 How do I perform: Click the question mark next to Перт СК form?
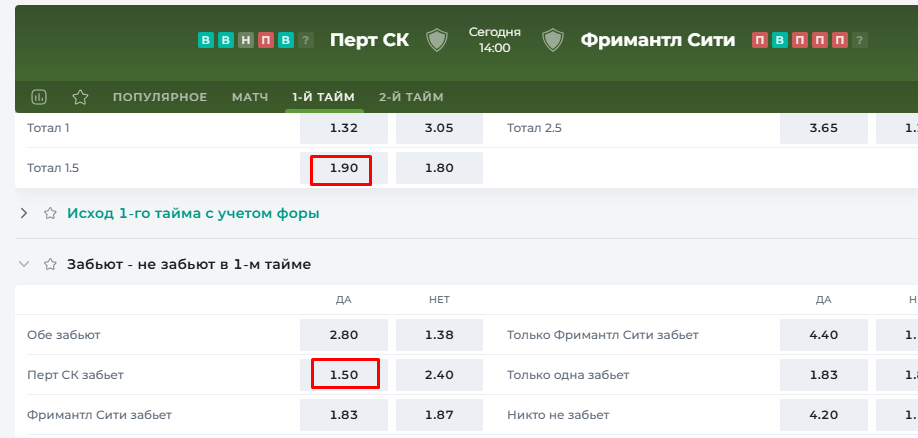tap(304, 40)
